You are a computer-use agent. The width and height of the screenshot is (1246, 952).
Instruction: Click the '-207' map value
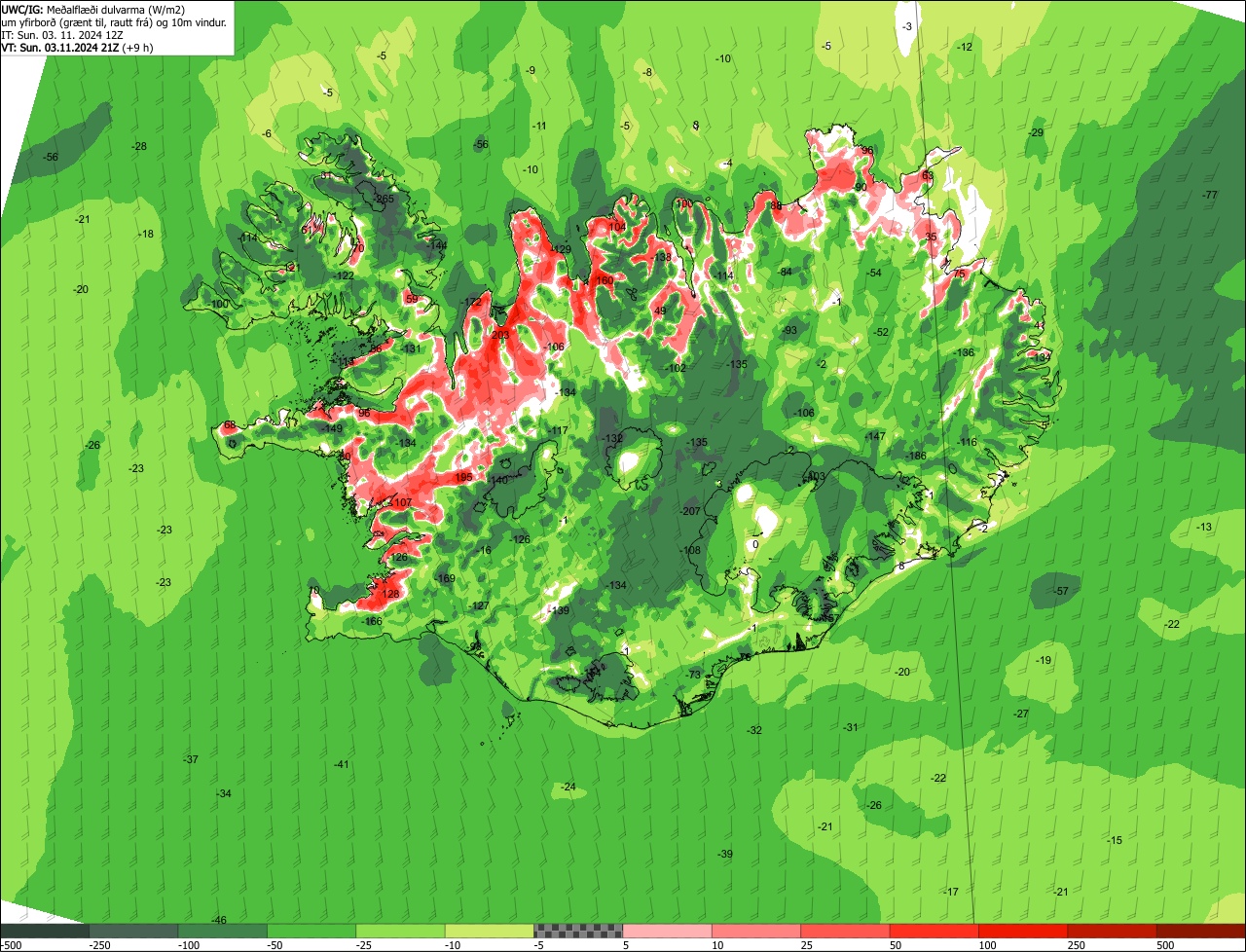690,511
